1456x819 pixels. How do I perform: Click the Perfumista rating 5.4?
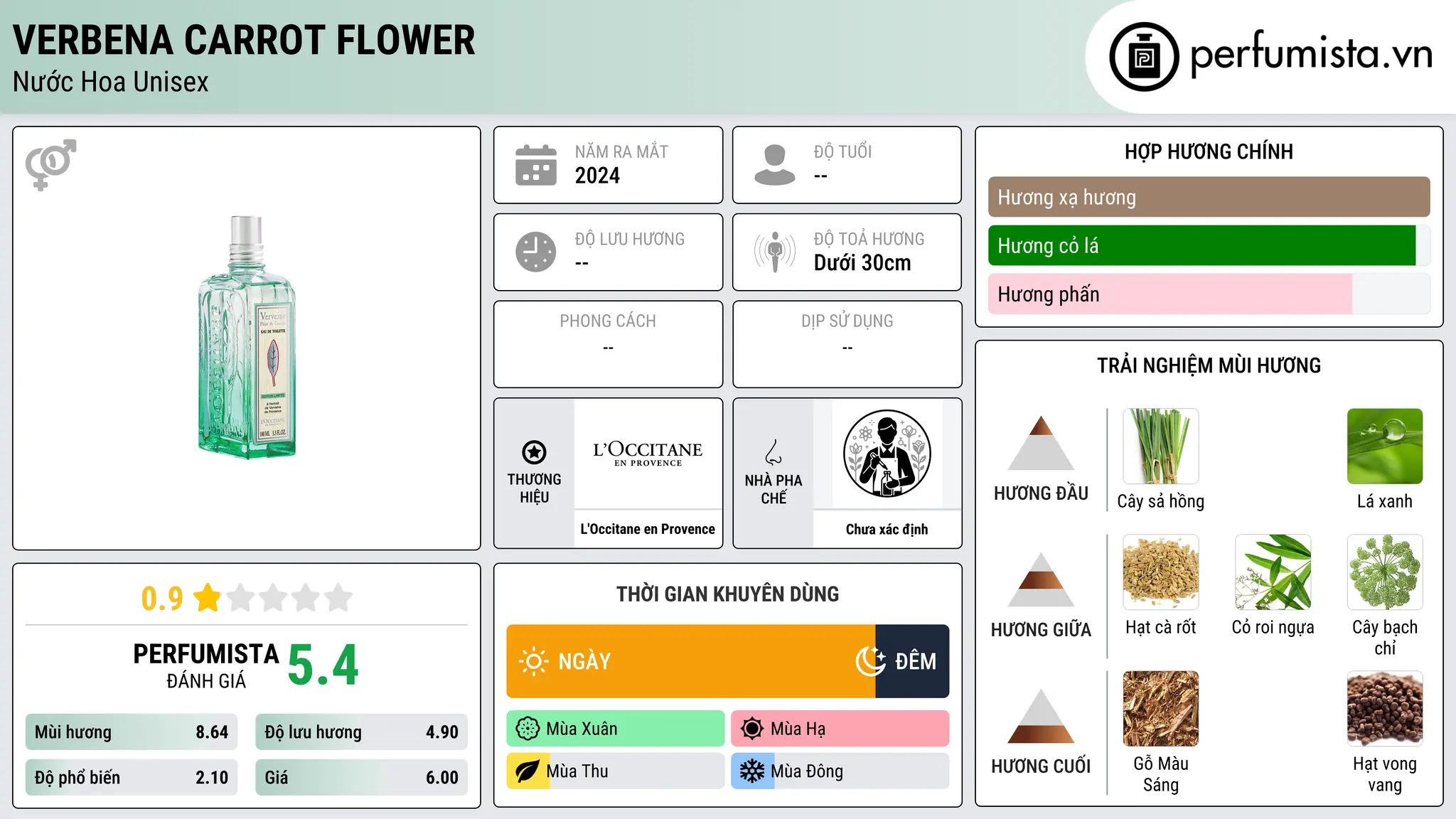click(323, 665)
